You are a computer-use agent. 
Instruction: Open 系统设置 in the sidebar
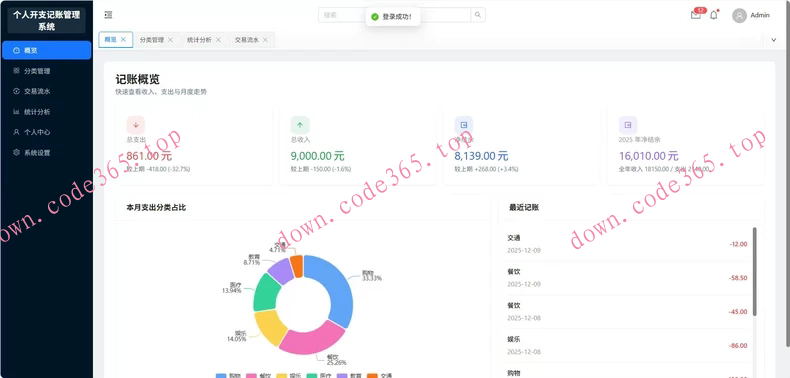46,152
